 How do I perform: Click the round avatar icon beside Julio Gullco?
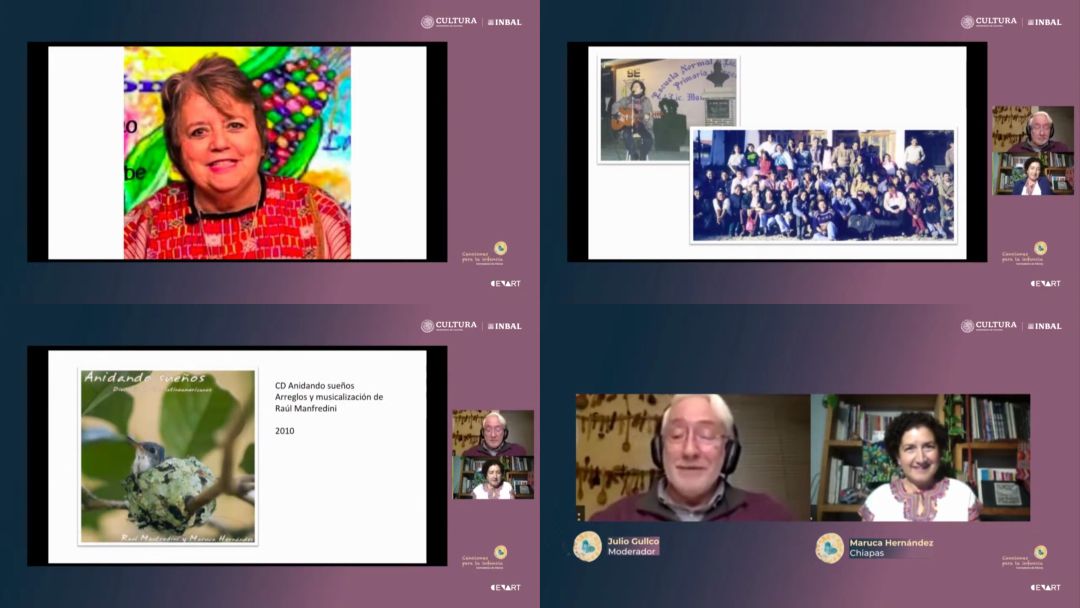[587, 546]
